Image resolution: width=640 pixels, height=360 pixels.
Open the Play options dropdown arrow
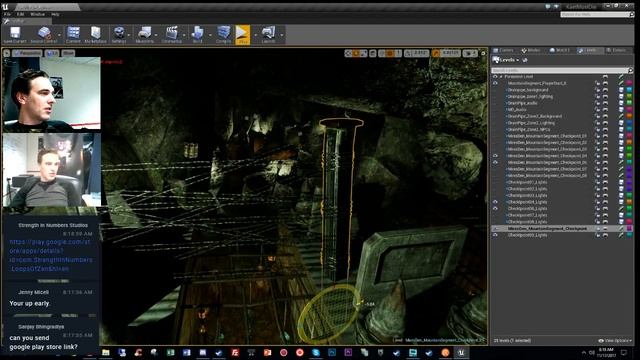click(x=256, y=35)
